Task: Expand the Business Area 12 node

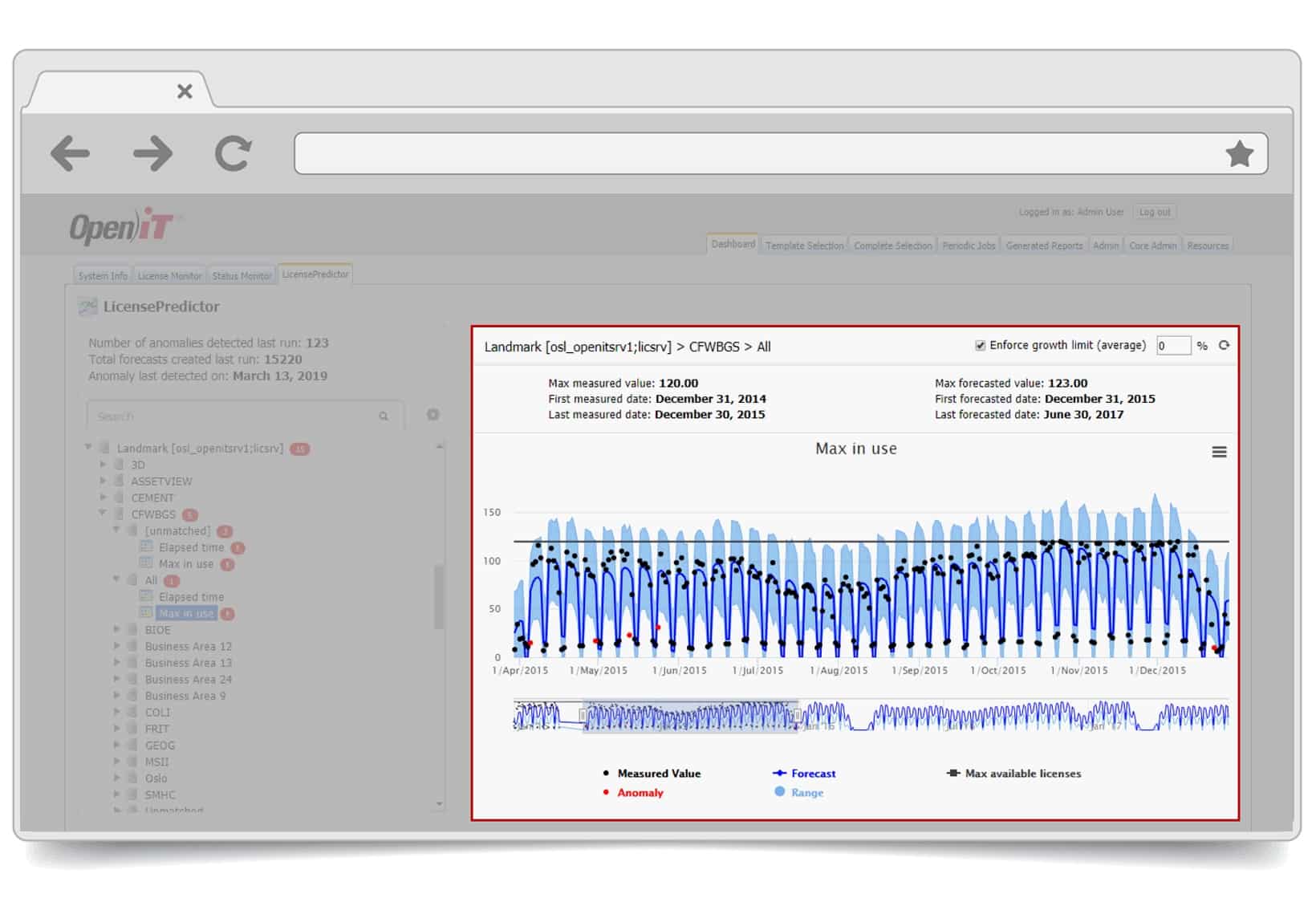Action: 116,646
